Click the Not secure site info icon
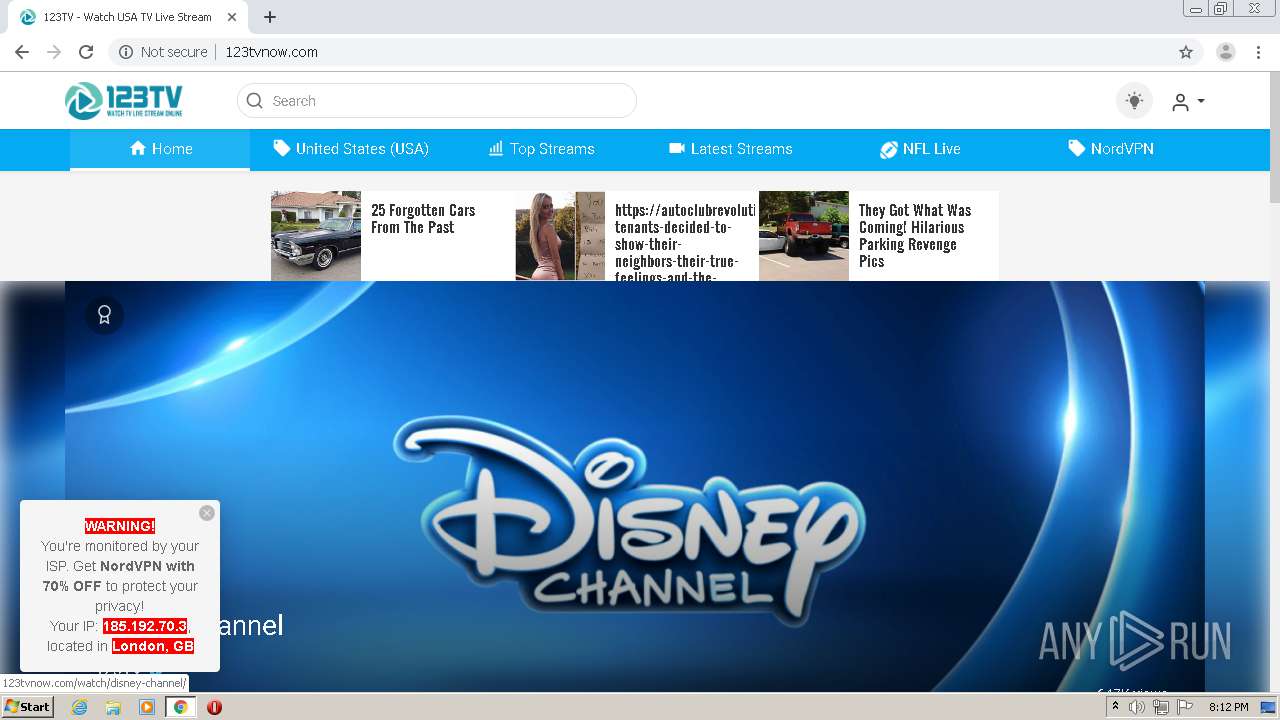The height and width of the screenshot is (720, 1280). pyautogui.click(x=126, y=52)
